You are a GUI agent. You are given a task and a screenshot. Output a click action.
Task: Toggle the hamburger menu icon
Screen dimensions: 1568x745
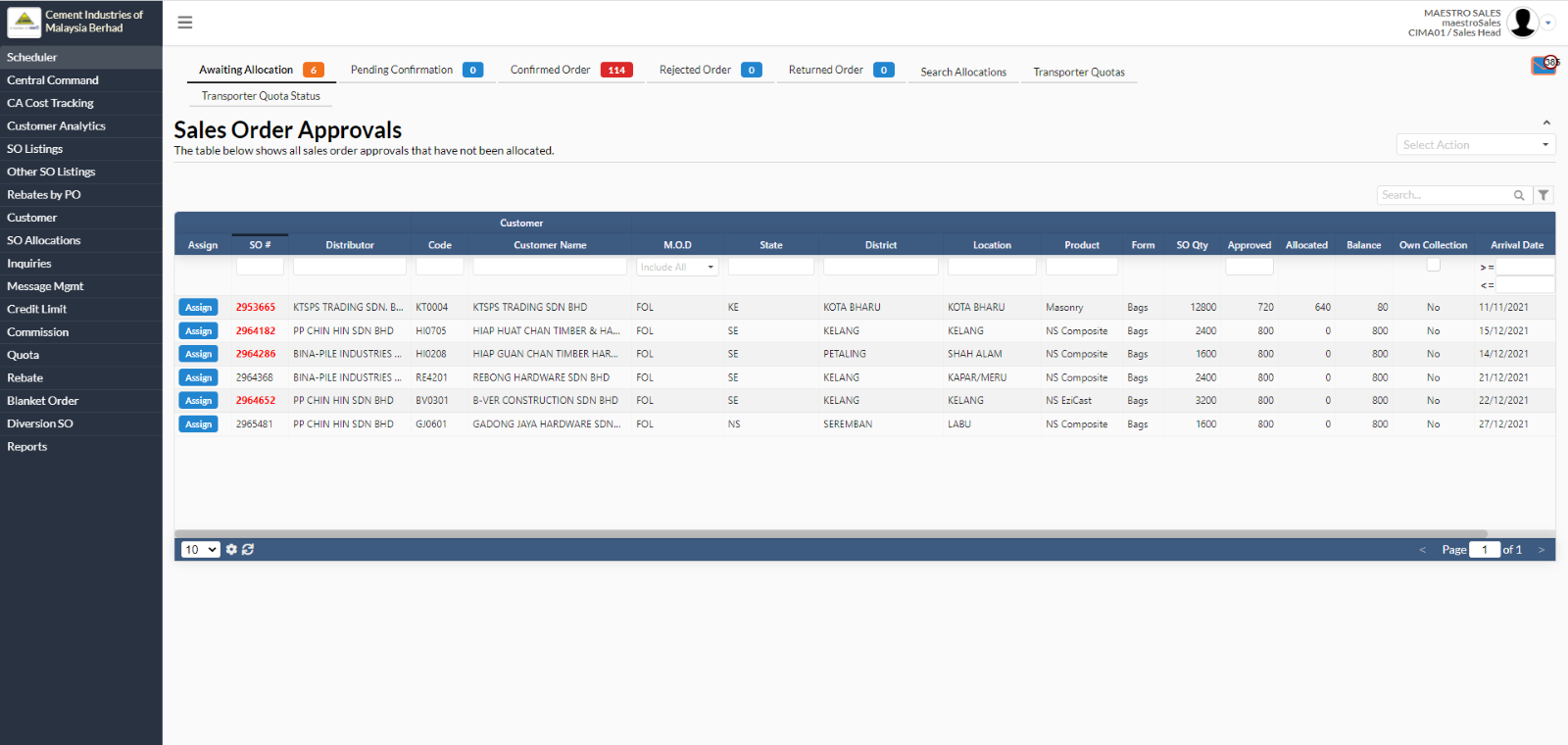(185, 23)
